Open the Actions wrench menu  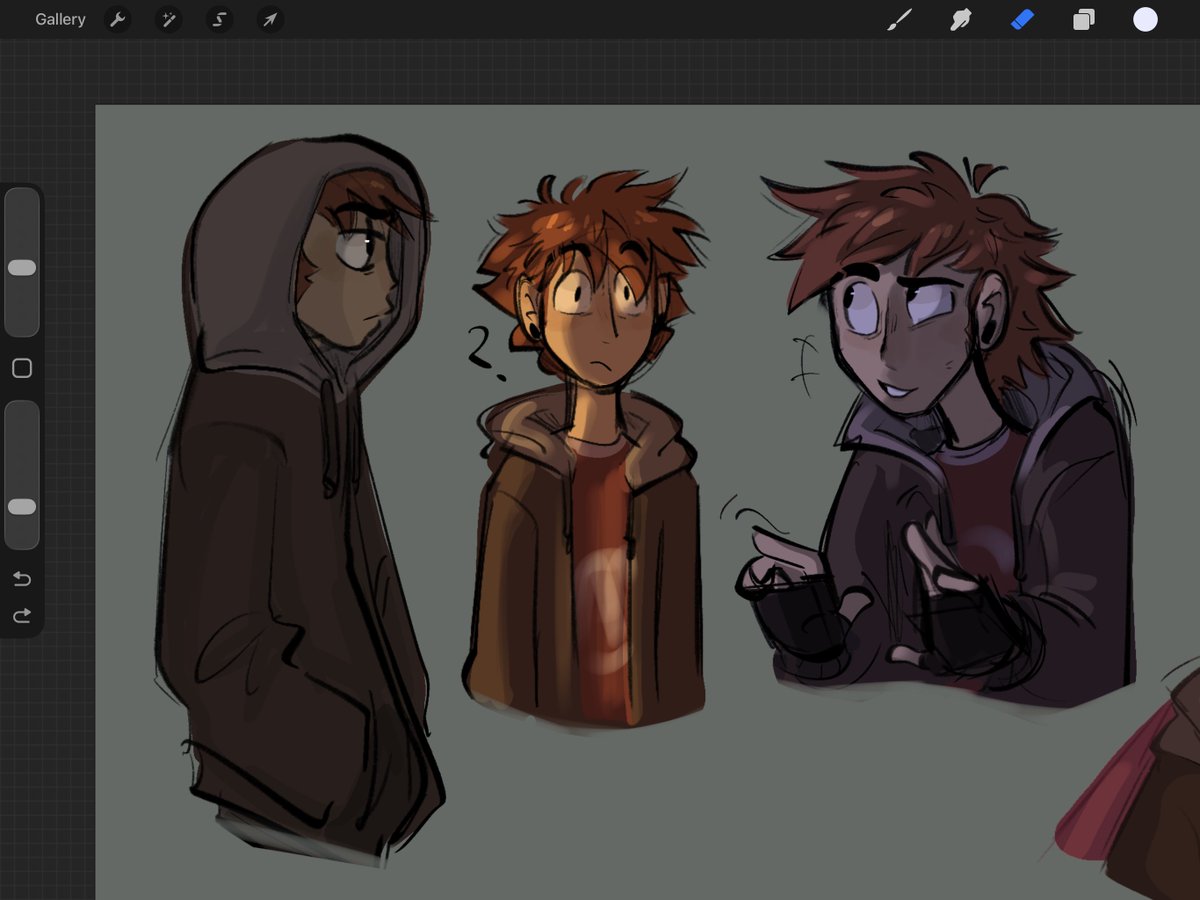(118, 20)
